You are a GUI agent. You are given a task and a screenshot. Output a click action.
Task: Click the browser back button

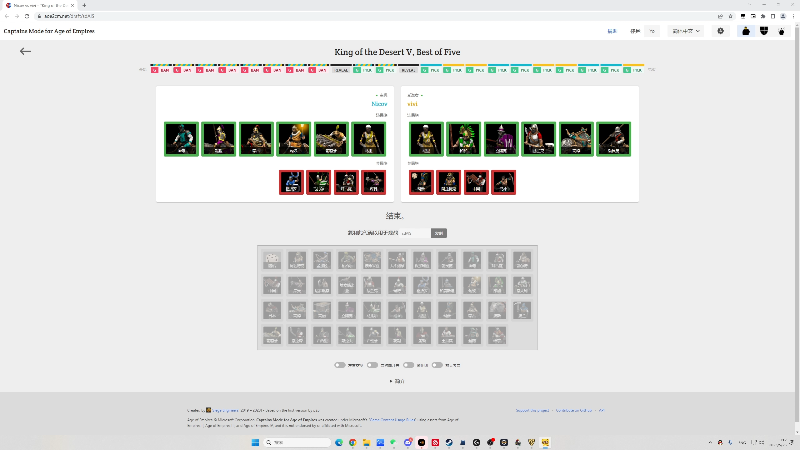pos(7,16)
